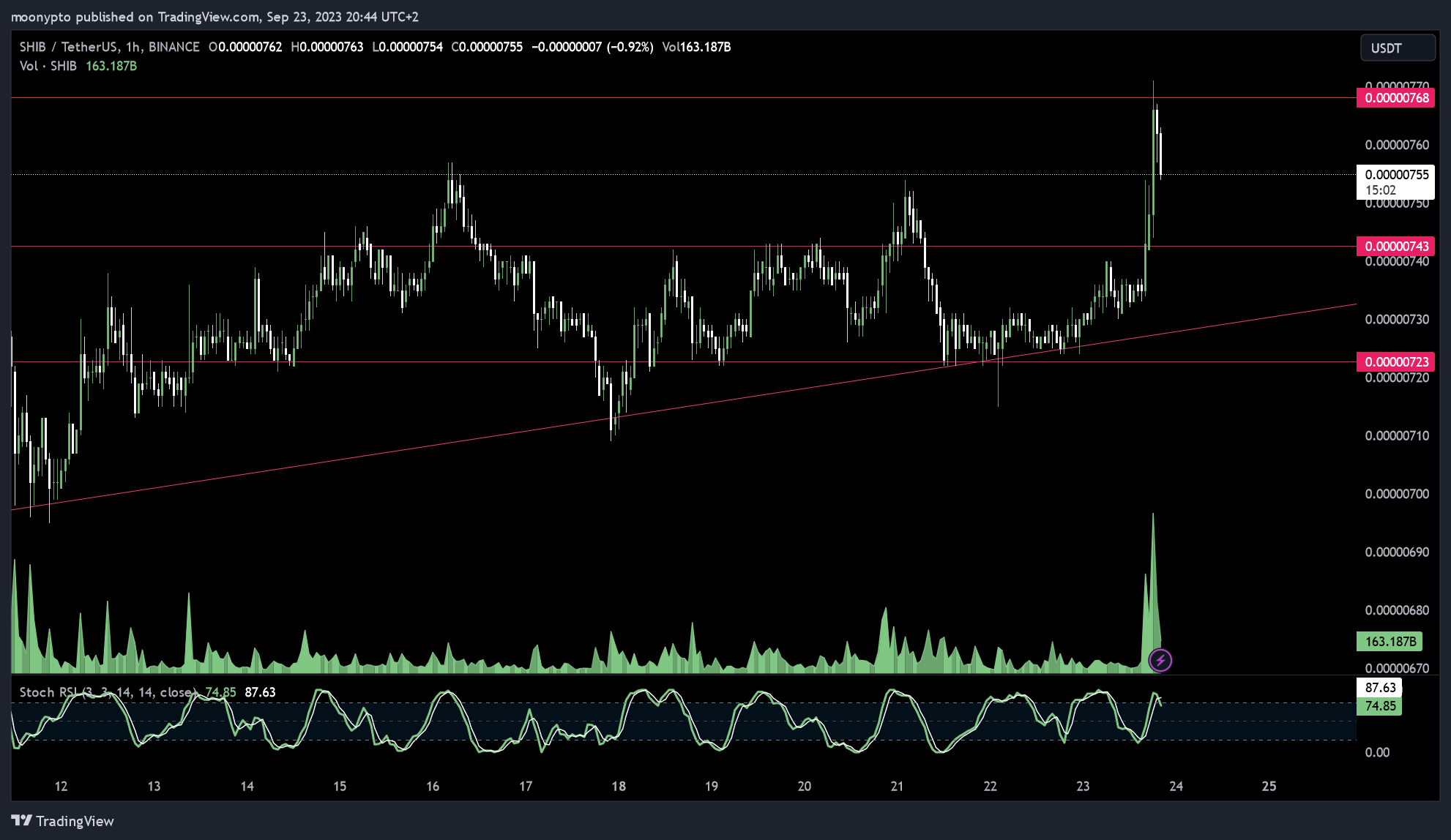Click date label 12 on time axis
Image resolution: width=1451 pixels, height=840 pixels.
pos(61,786)
